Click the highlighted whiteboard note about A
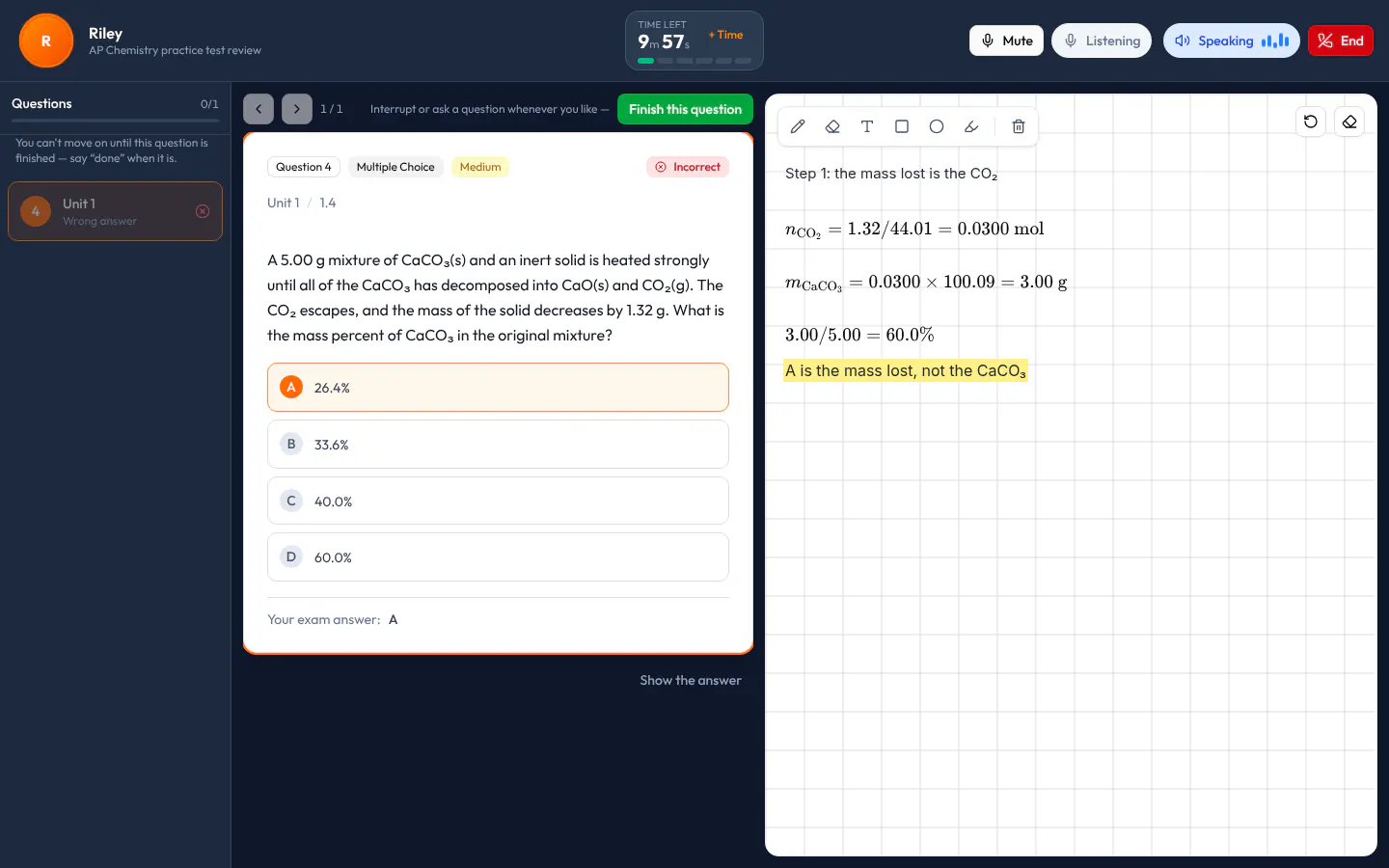Viewport: 1389px width, 868px height. tap(906, 370)
